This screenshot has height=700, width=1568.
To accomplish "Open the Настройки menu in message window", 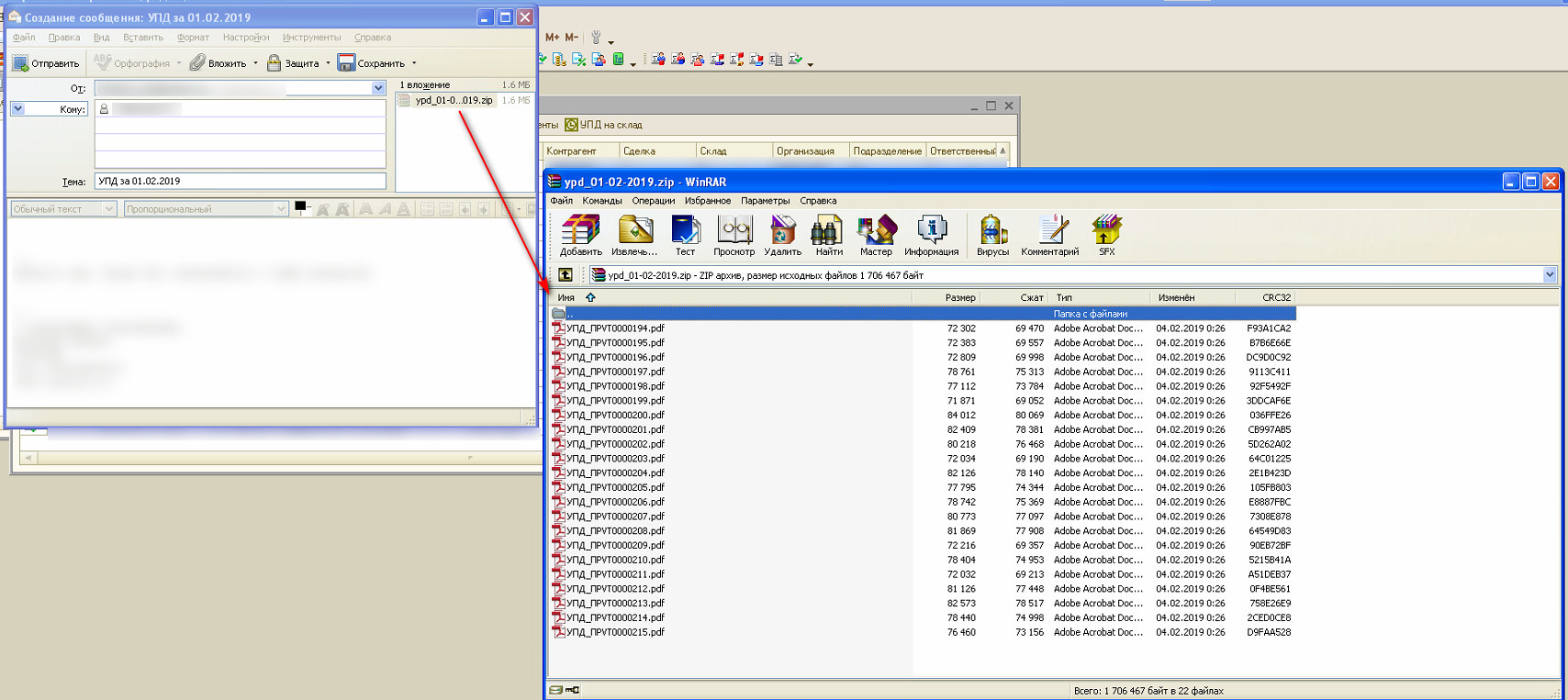I will [x=245, y=38].
